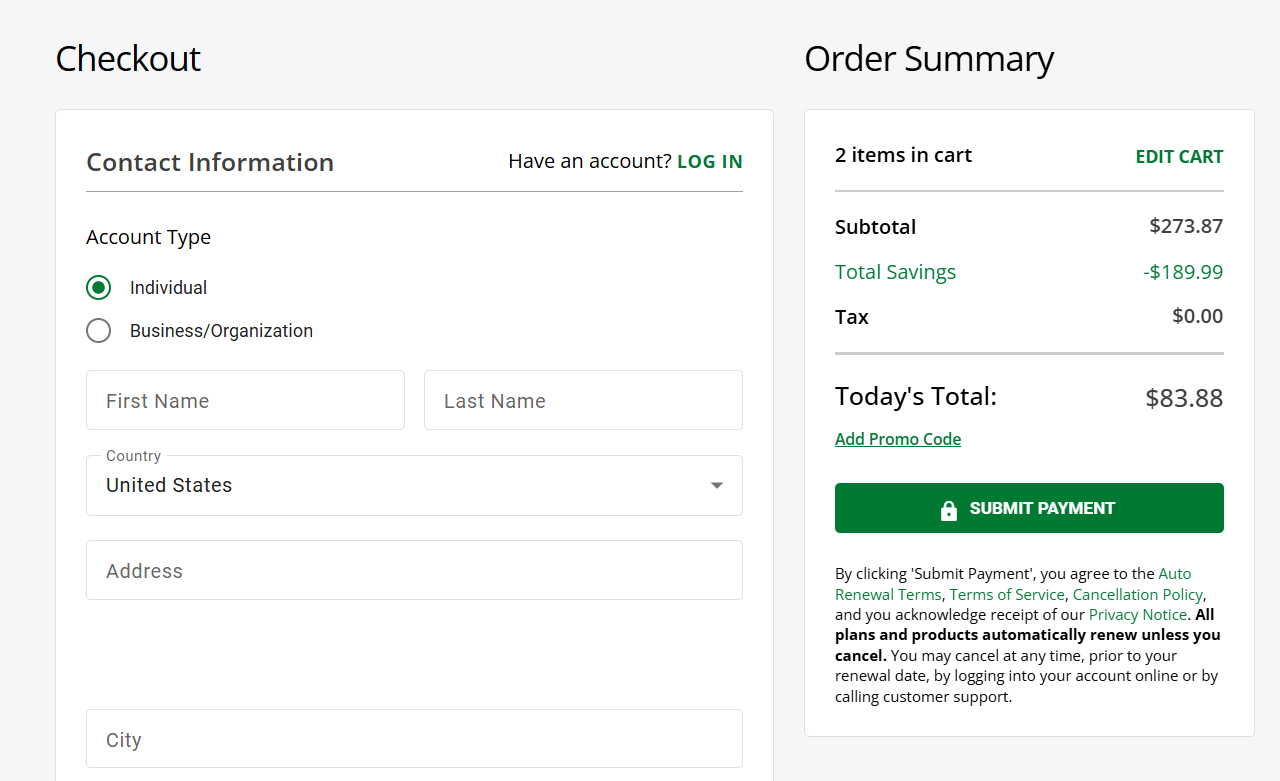Follow the LOG IN link
Screen dimensions: 1280x781
tap(710, 161)
